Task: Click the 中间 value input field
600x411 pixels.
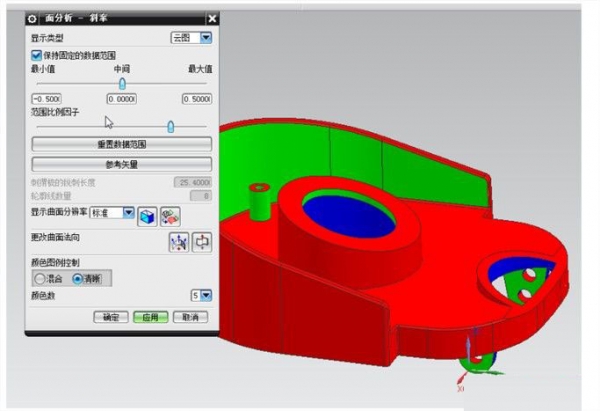Action: tap(122, 99)
